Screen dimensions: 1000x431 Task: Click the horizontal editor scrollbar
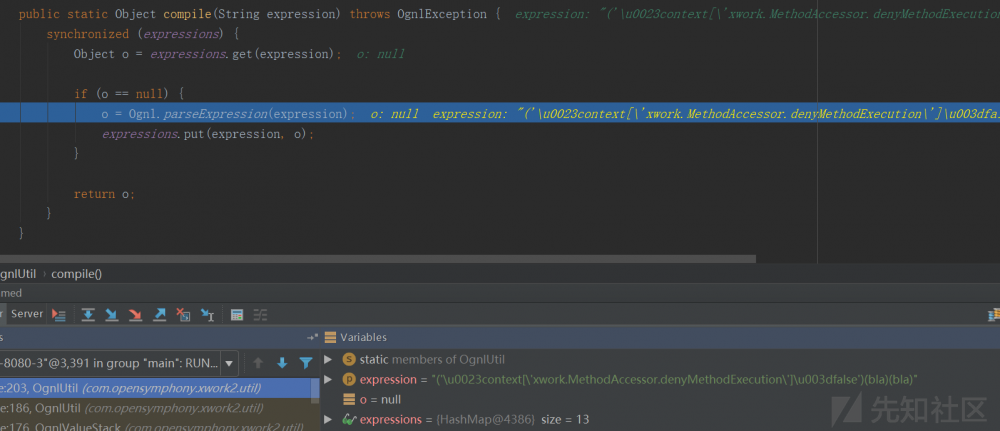tap(378, 259)
